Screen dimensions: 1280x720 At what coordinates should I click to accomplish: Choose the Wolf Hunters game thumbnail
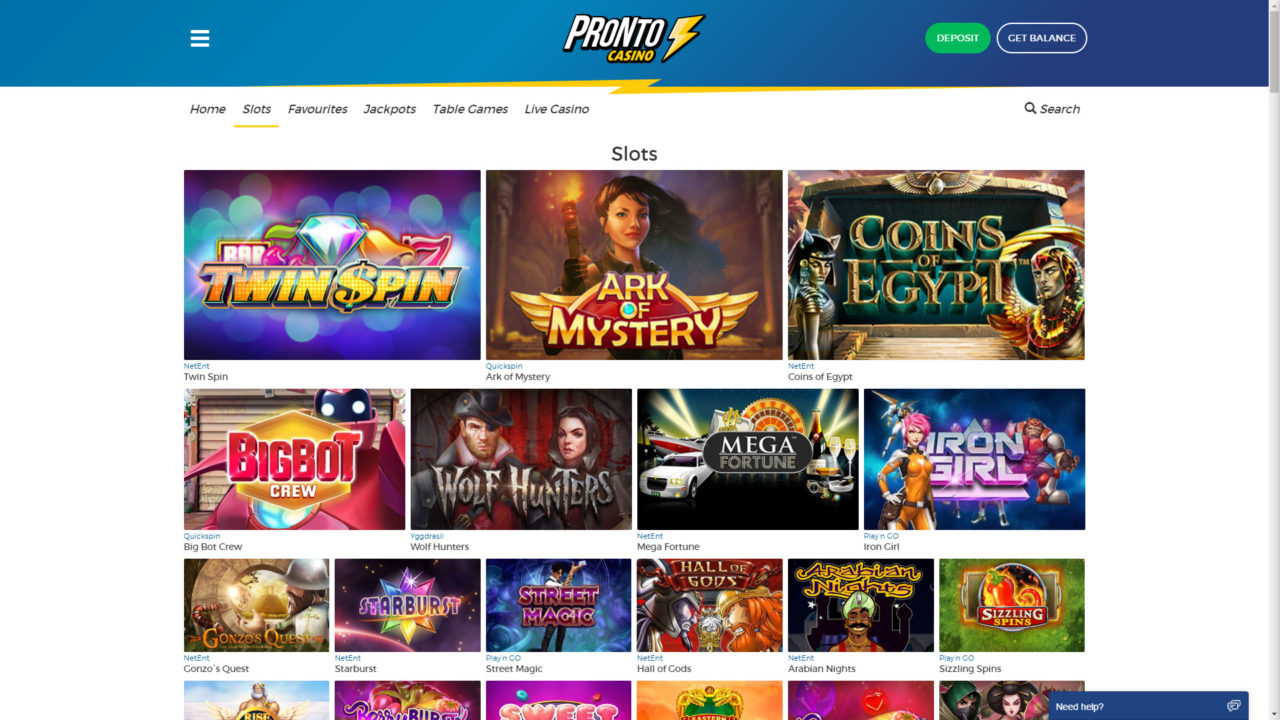pos(521,459)
